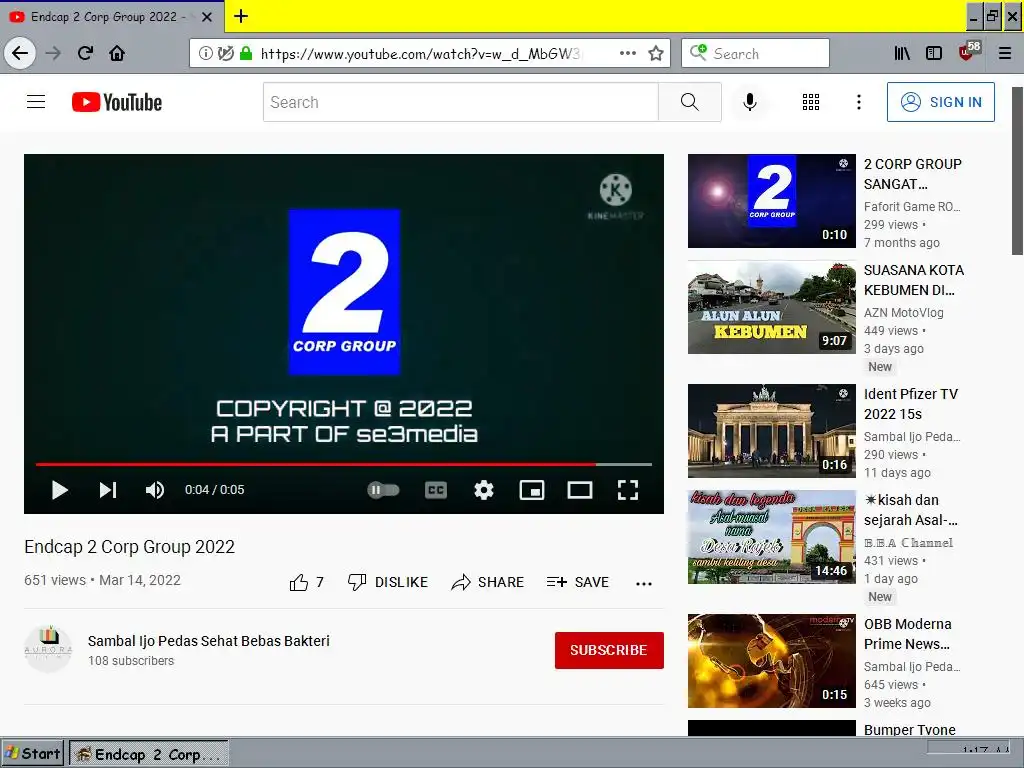Focus the YouTube Search field
The width and height of the screenshot is (1024, 768).
[460, 102]
